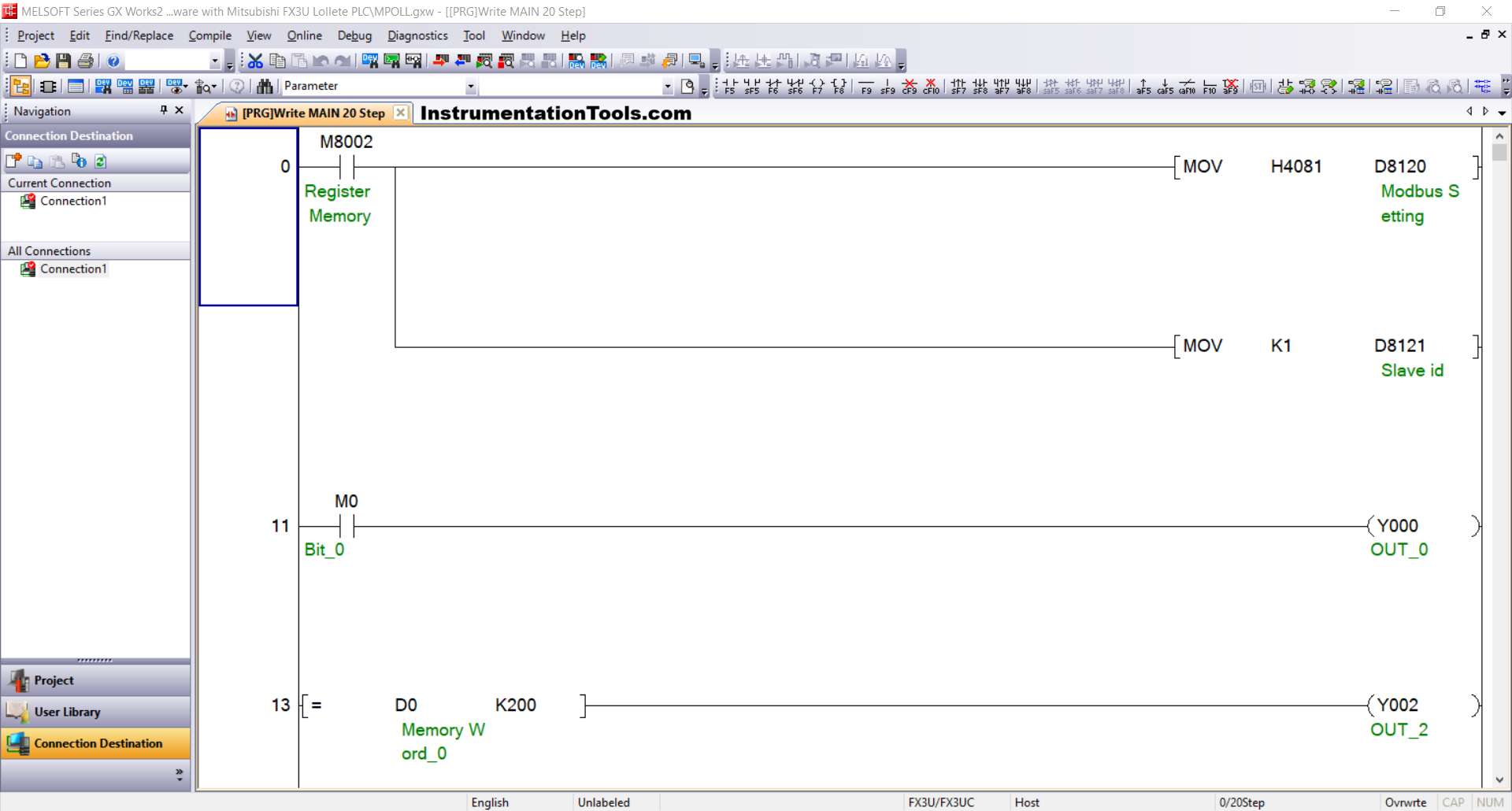1512x811 pixels.
Task: Click the binoculars find device icon
Action: [x=265, y=86]
